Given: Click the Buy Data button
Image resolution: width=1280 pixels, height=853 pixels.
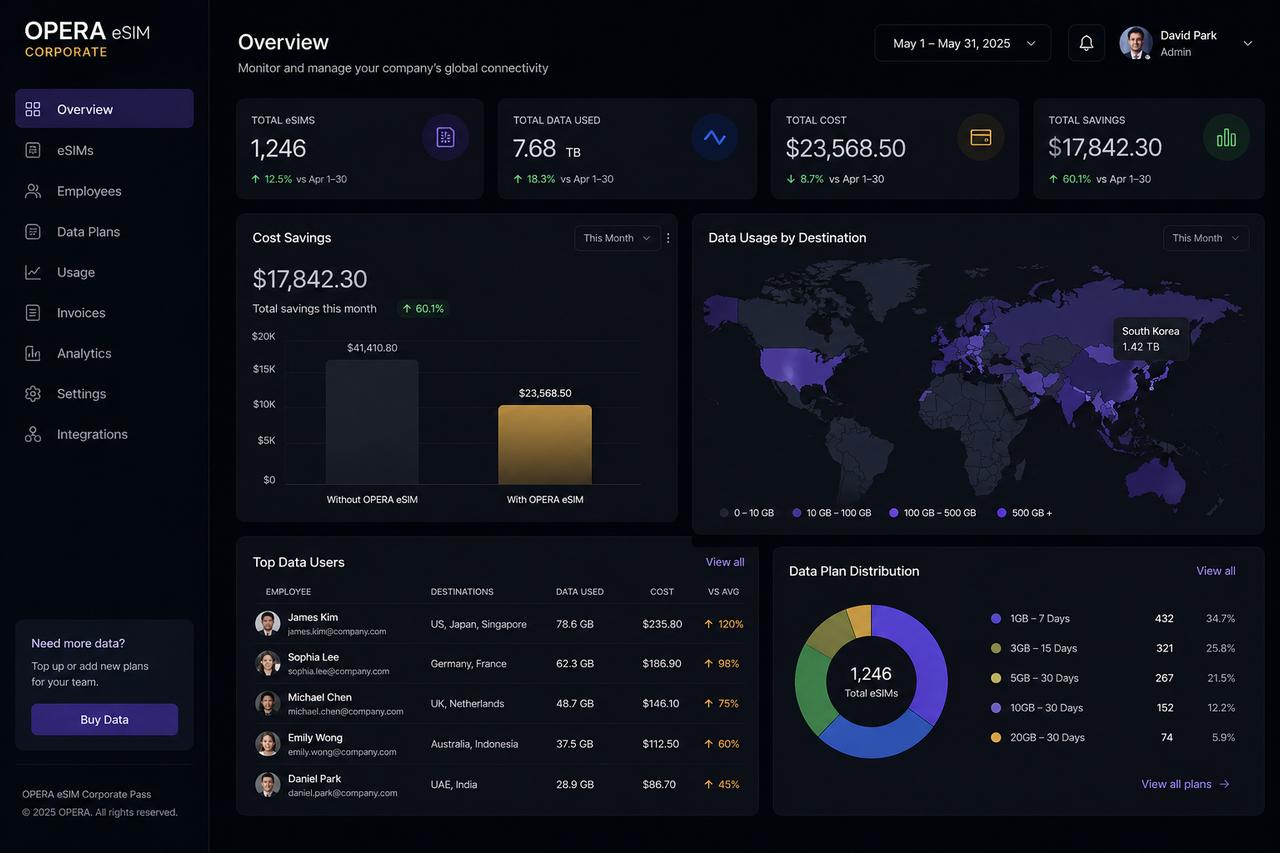Looking at the screenshot, I should [x=104, y=719].
